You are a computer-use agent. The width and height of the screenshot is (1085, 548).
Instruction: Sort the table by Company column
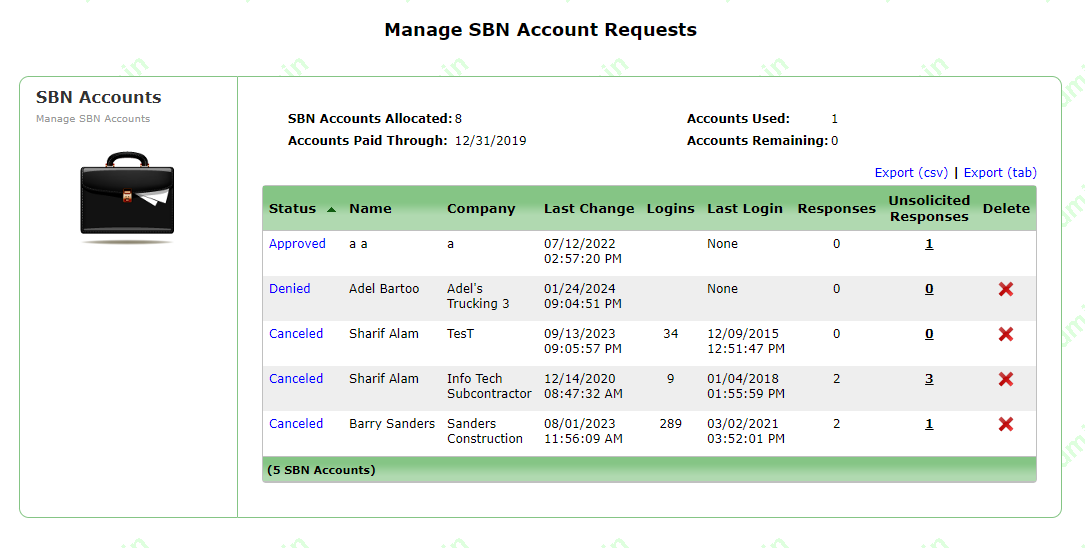pyautogui.click(x=481, y=209)
